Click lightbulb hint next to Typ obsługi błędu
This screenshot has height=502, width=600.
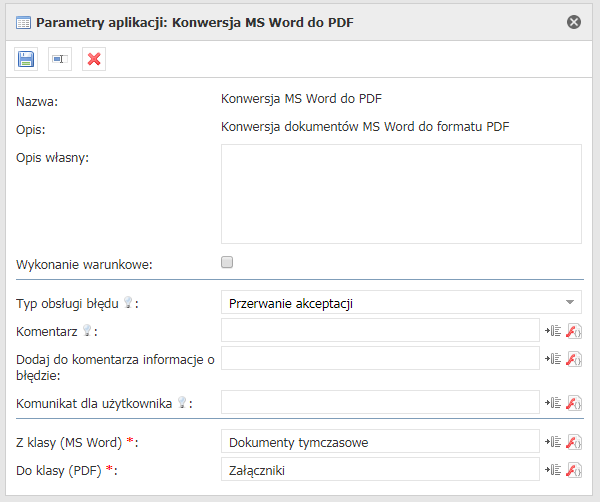point(128,302)
